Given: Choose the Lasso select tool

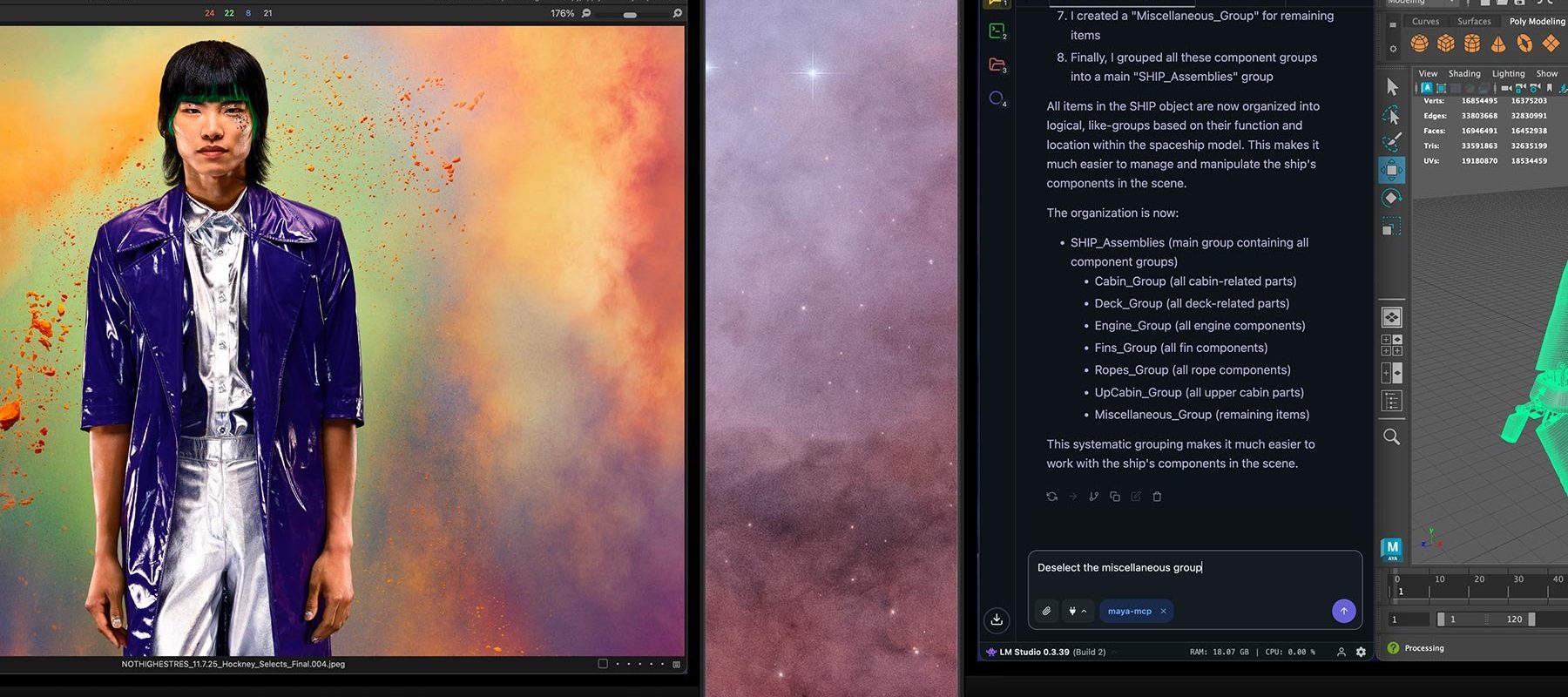Looking at the screenshot, I should tap(1391, 114).
